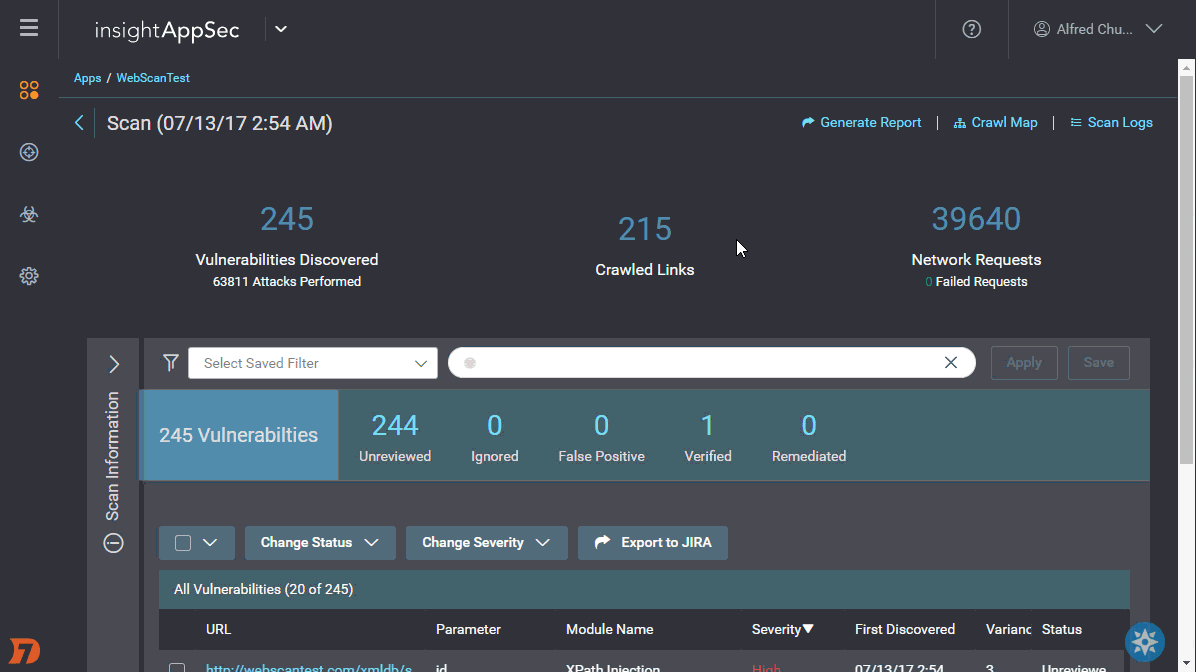Click the filter funnel icon
Viewport: 1196px width, 672px height.
pyautogui.click(x=171, y=362)
